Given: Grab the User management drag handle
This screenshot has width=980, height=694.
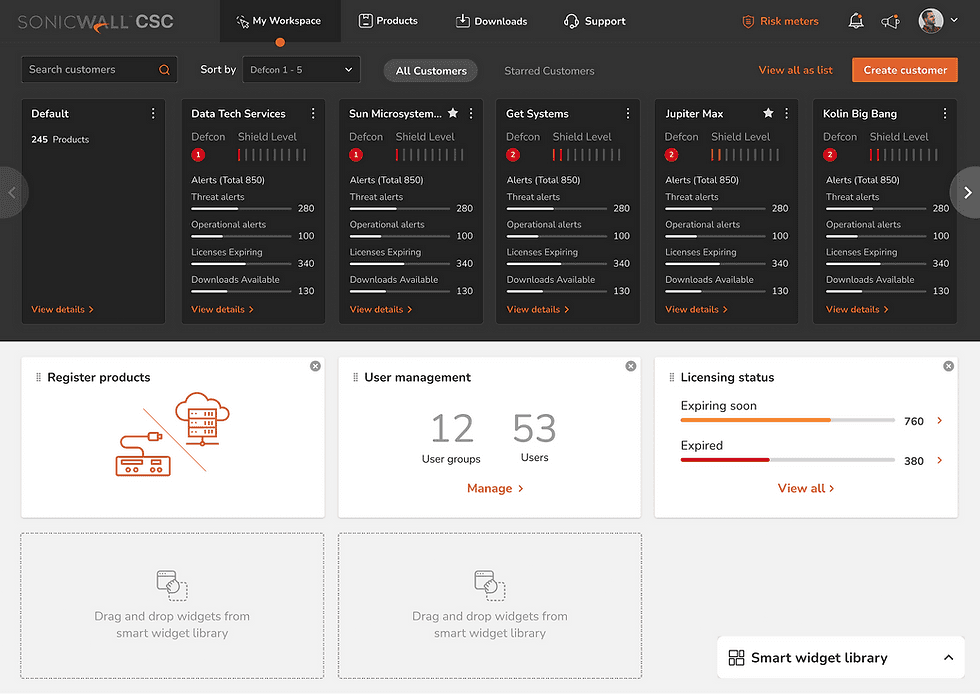Looking at the screenshot, I should pos(355,378).
